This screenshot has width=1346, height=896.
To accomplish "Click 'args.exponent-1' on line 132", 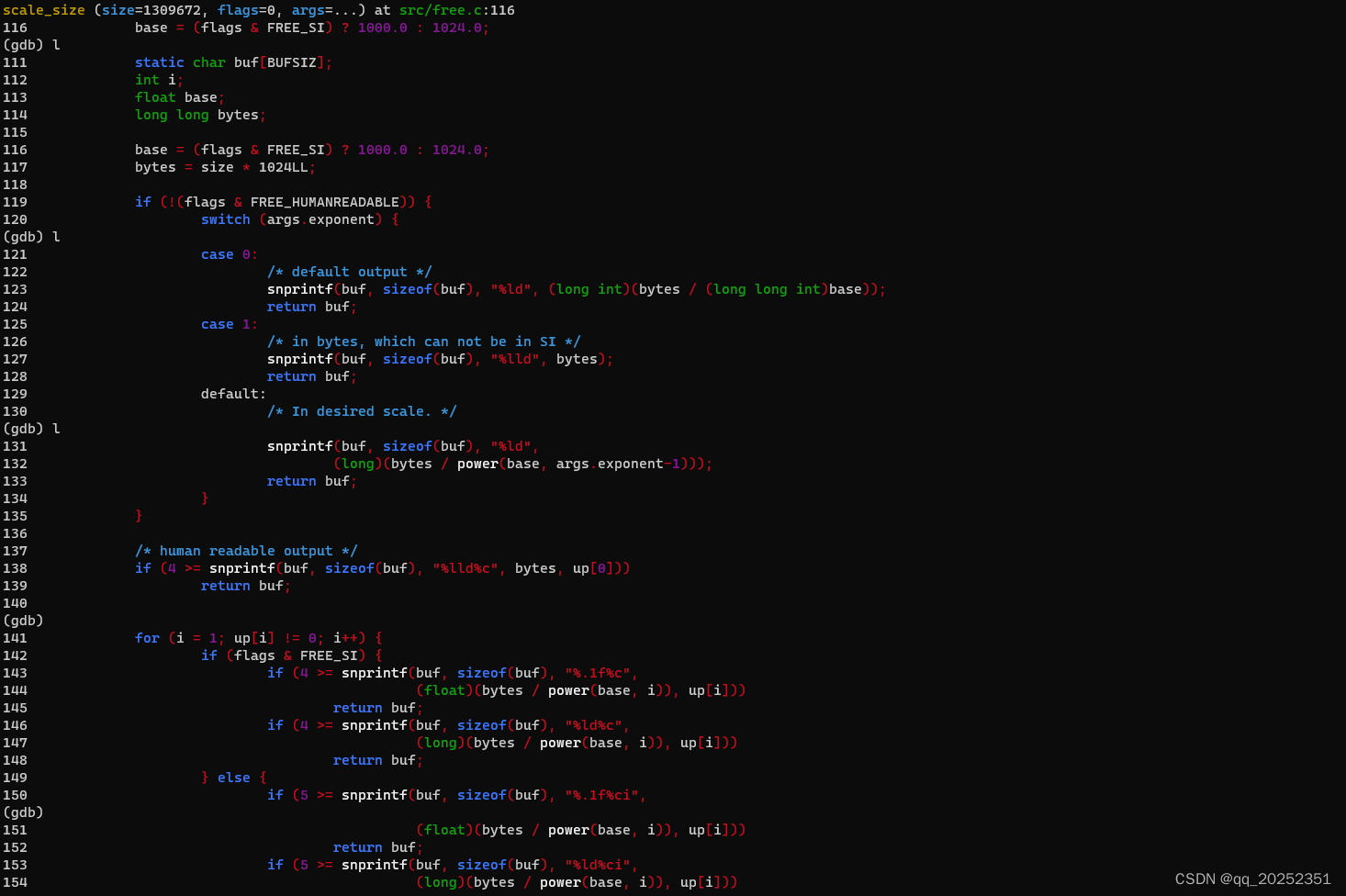I will coord(618,464).
